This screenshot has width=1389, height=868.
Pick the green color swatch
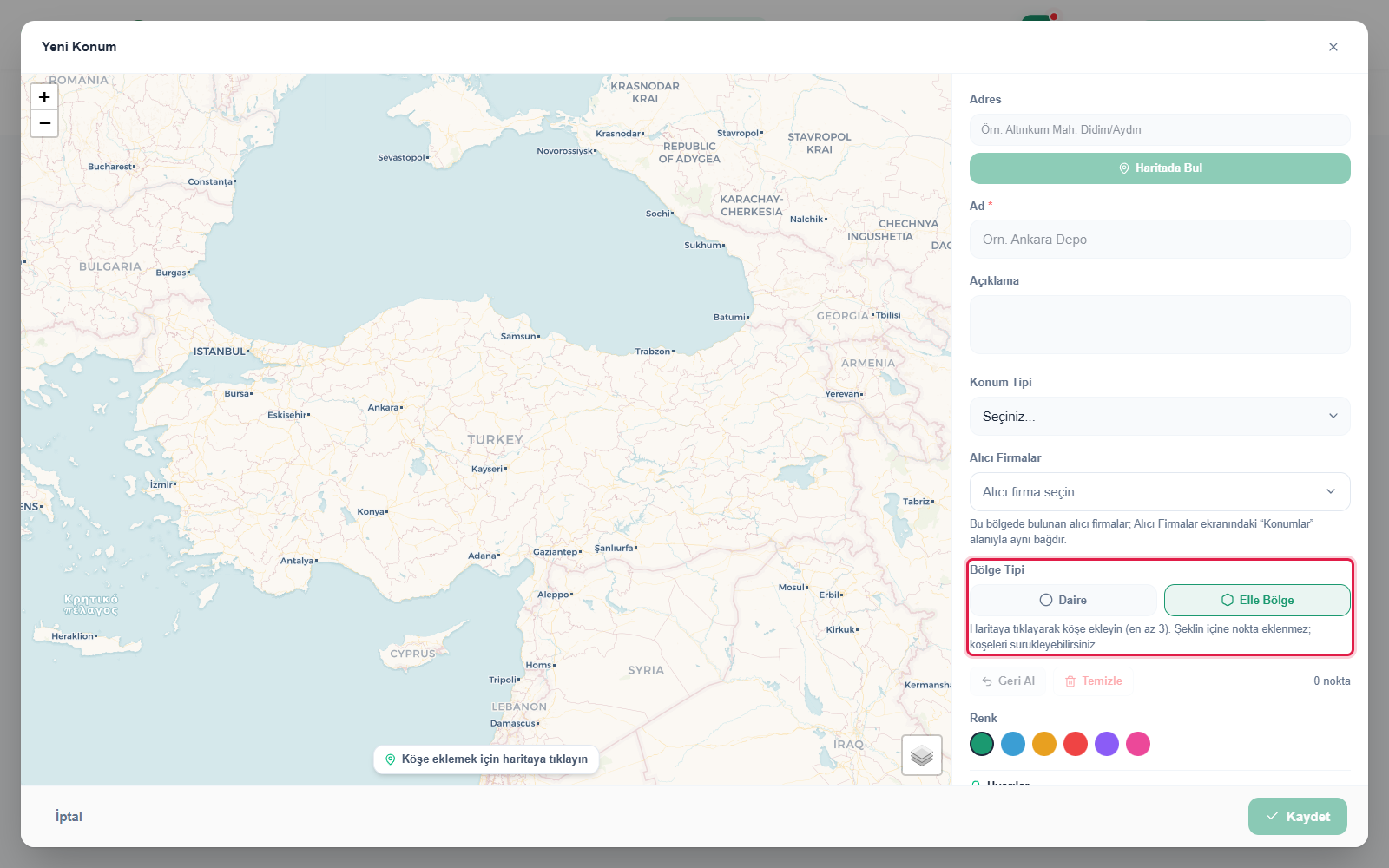tap(982, 744)
